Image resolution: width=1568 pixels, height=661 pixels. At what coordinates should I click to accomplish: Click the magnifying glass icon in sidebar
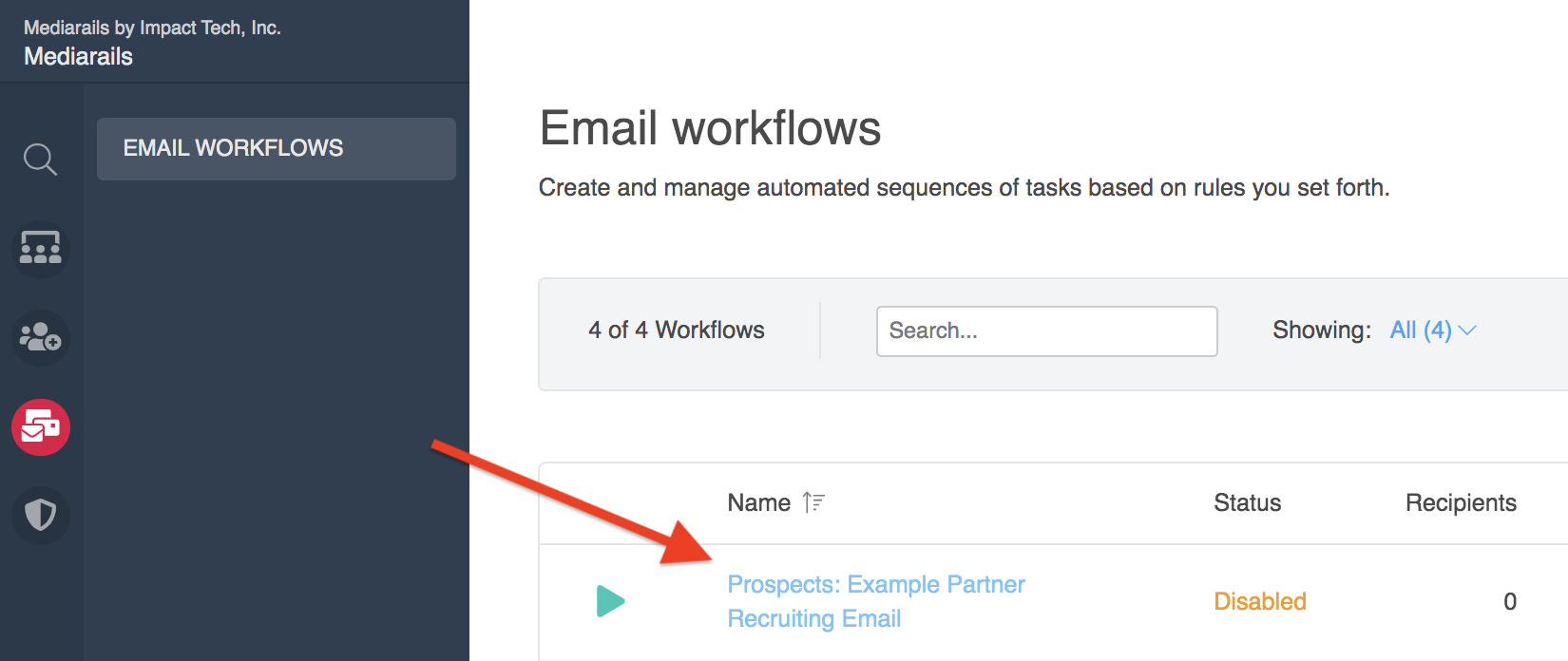tap(40, 160)
